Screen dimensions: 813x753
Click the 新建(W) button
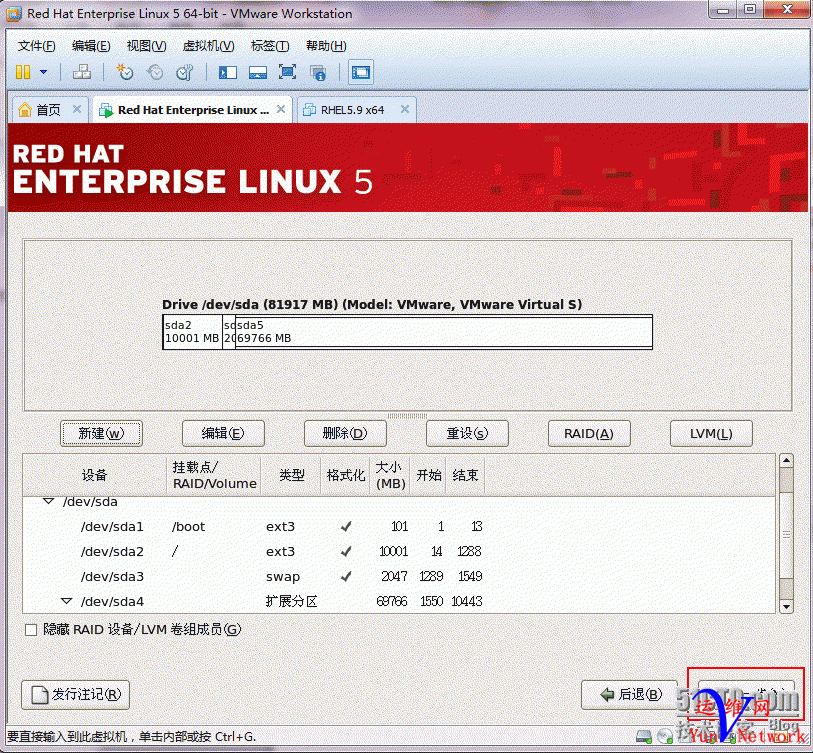pyautogui.click(x=101, y=433)
